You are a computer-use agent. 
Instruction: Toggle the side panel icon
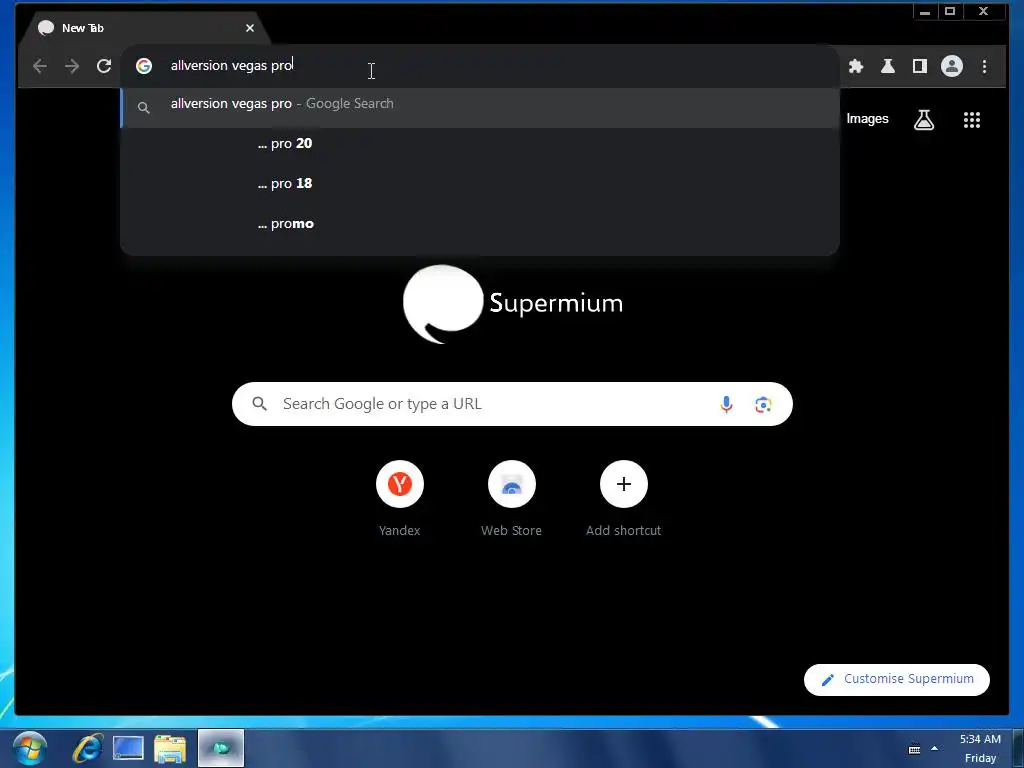[920, 66]
